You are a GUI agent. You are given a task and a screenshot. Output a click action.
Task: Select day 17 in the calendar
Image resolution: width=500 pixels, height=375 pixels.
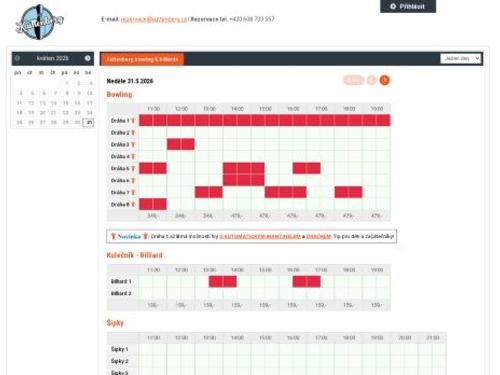[89, 103]
